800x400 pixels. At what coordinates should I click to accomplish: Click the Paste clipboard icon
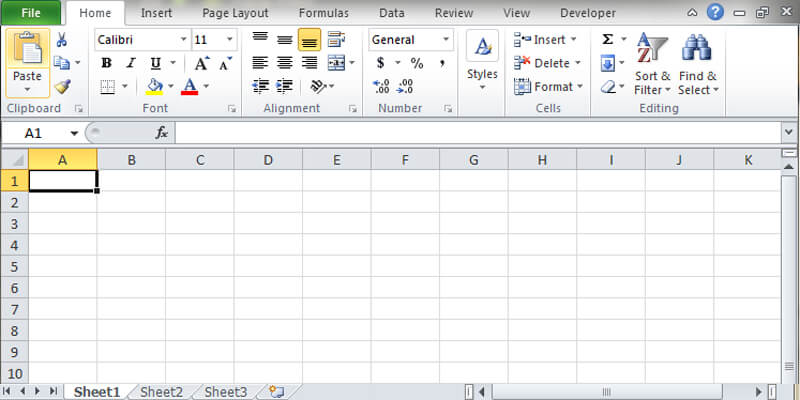coord(28,49)
